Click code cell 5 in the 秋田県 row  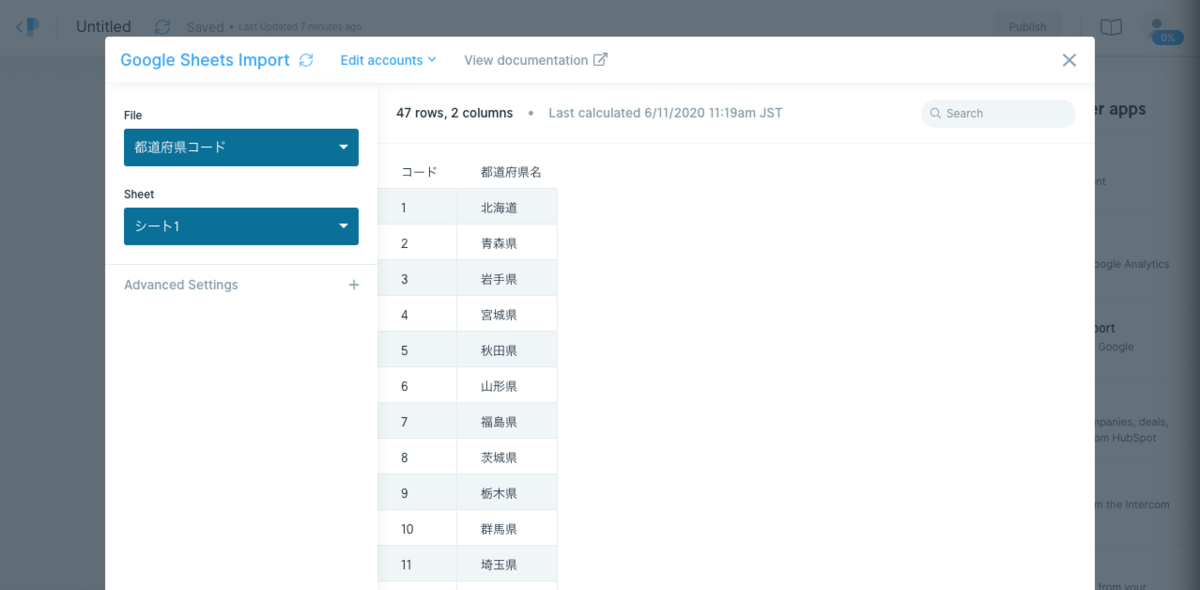[x=417, y=350]
